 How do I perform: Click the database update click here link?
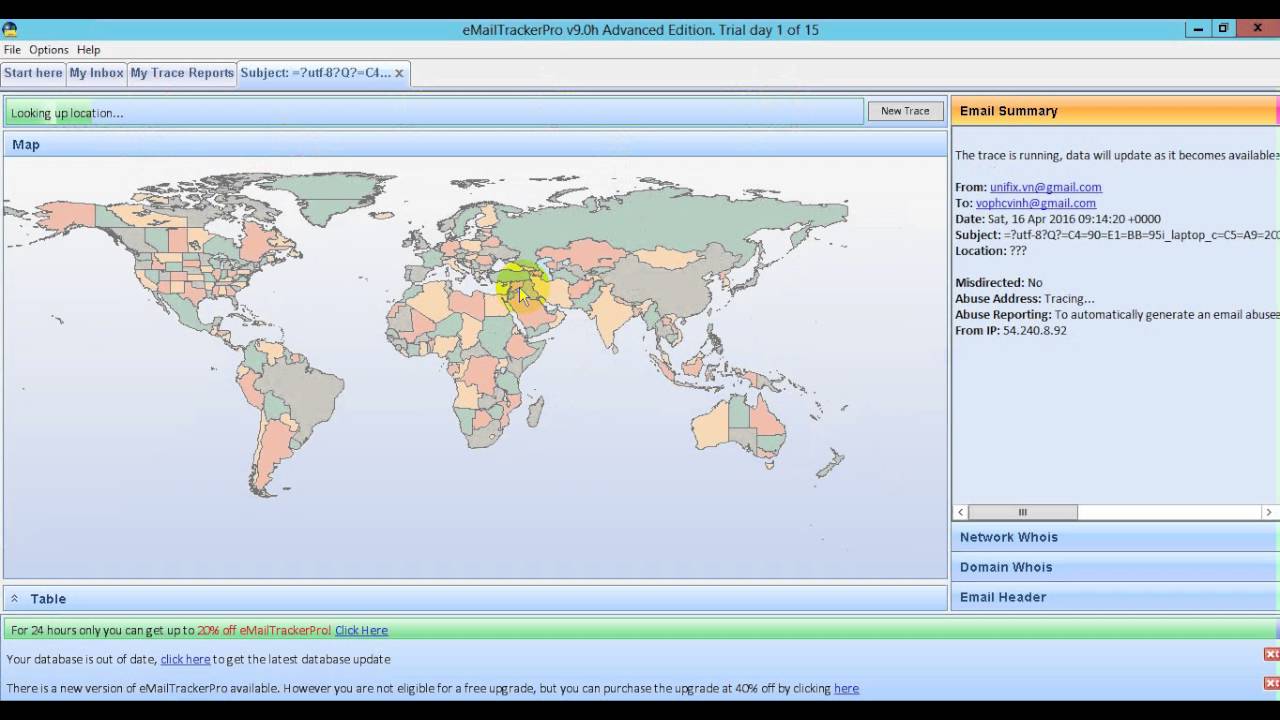pyautogui.click(x=185, y=659)
